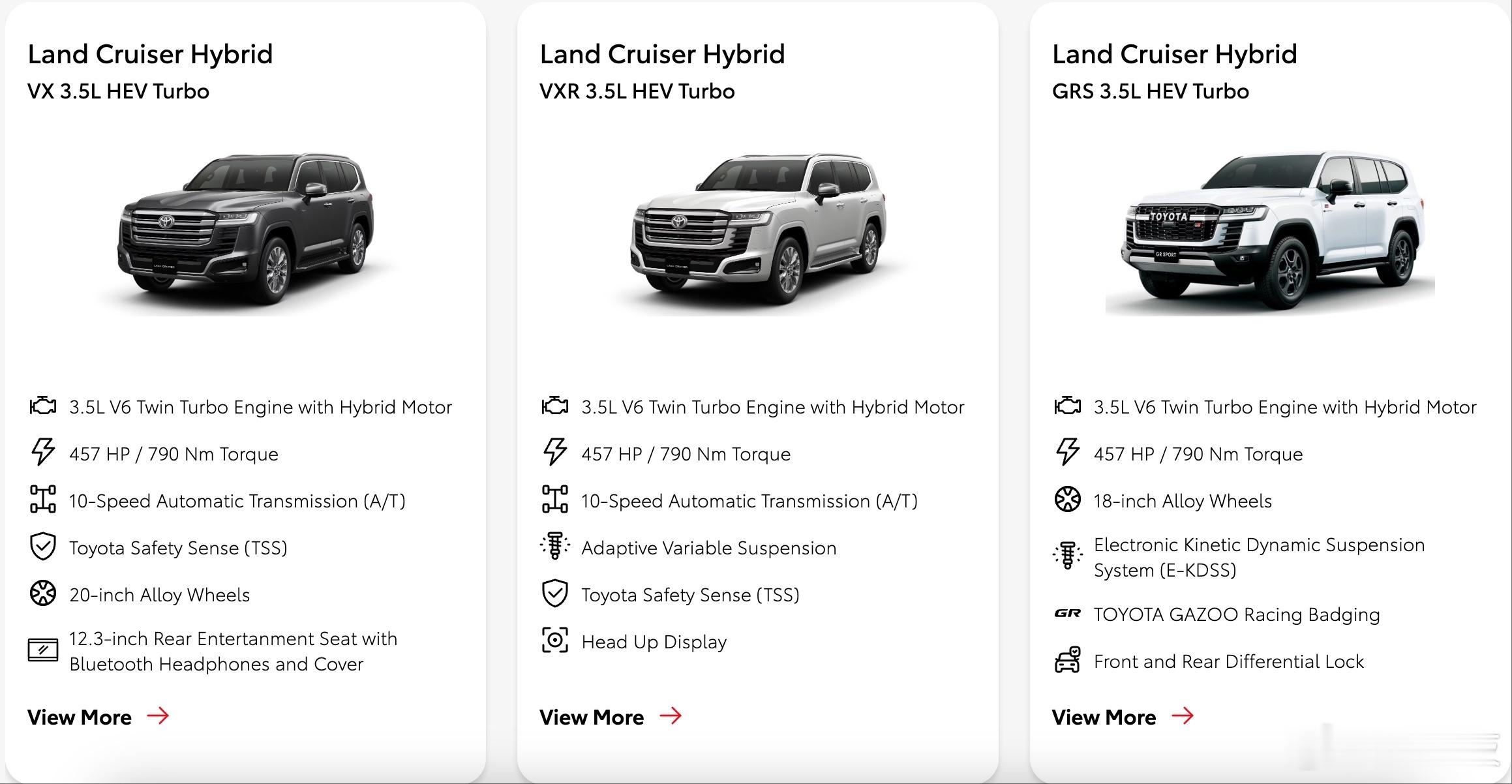Click the VXR 3.5L HEV Turbo heading

click(637, 91)
